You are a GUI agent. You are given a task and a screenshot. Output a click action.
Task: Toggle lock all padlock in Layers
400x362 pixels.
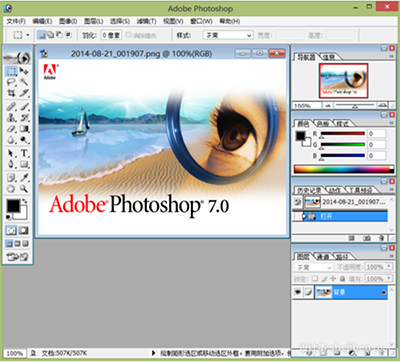(x=342, y=278)
